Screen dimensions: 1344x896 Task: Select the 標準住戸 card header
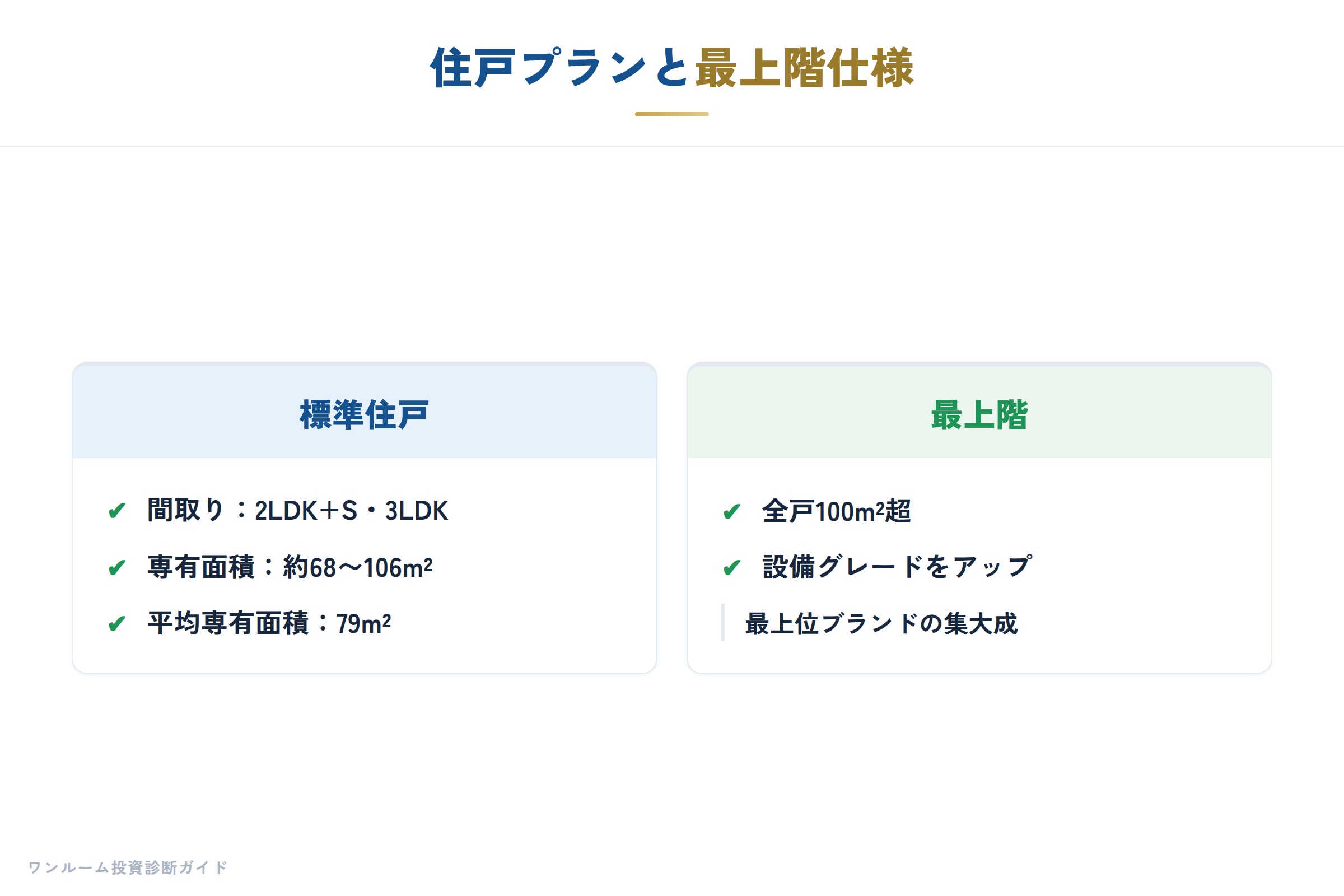click(365, 412)
